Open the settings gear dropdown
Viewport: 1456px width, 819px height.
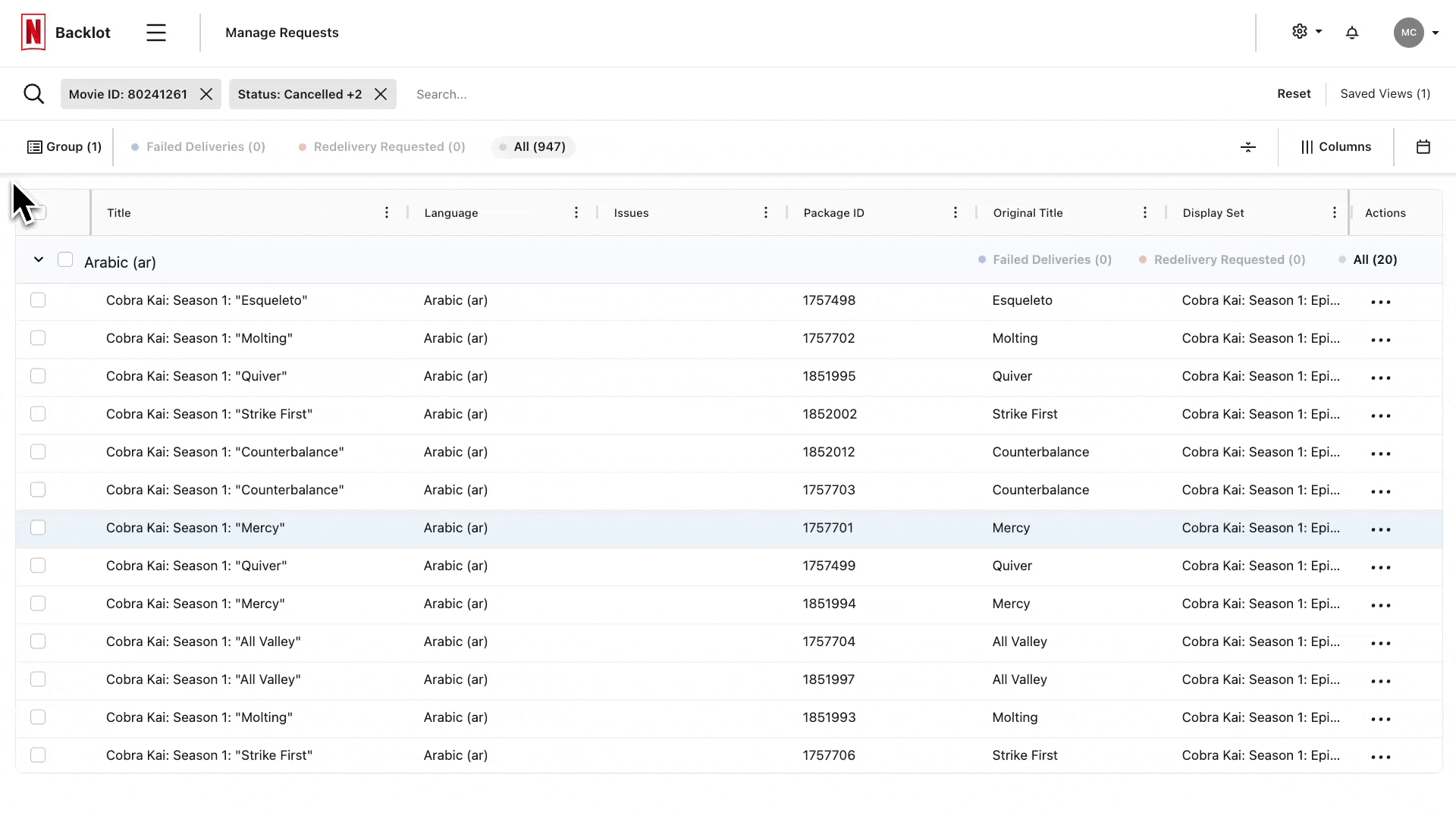pyautogui.click(x=1307, y=32)
